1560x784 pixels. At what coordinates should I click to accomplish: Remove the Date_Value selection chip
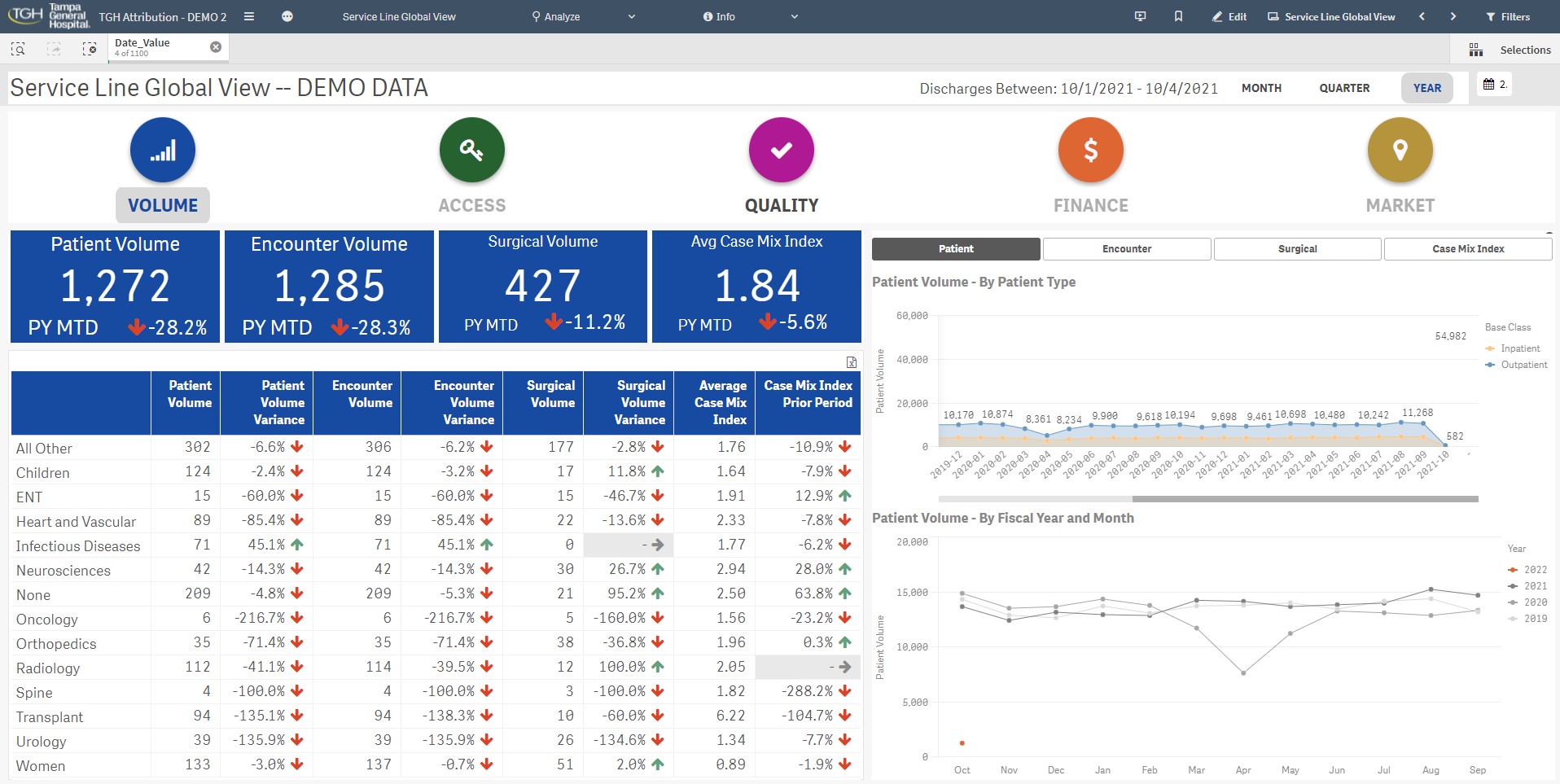coord(216,46)
